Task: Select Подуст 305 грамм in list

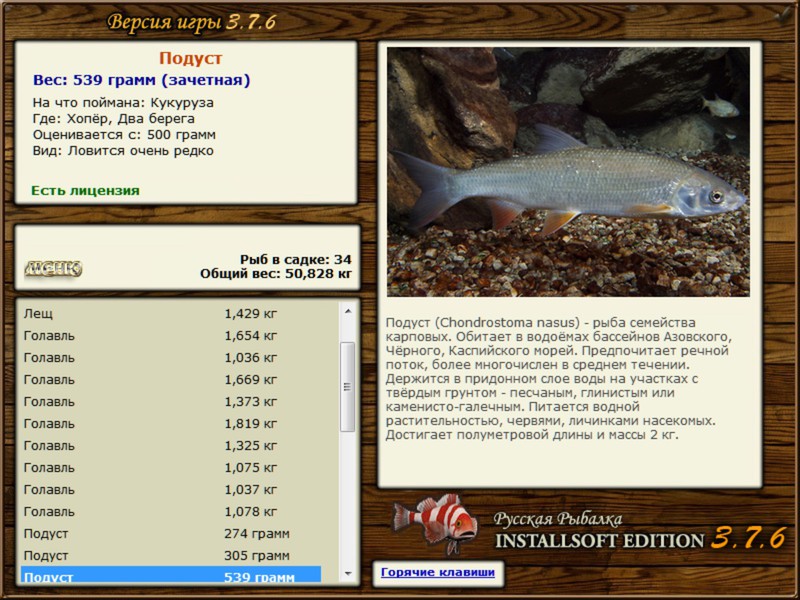Action: pos(170,556)
